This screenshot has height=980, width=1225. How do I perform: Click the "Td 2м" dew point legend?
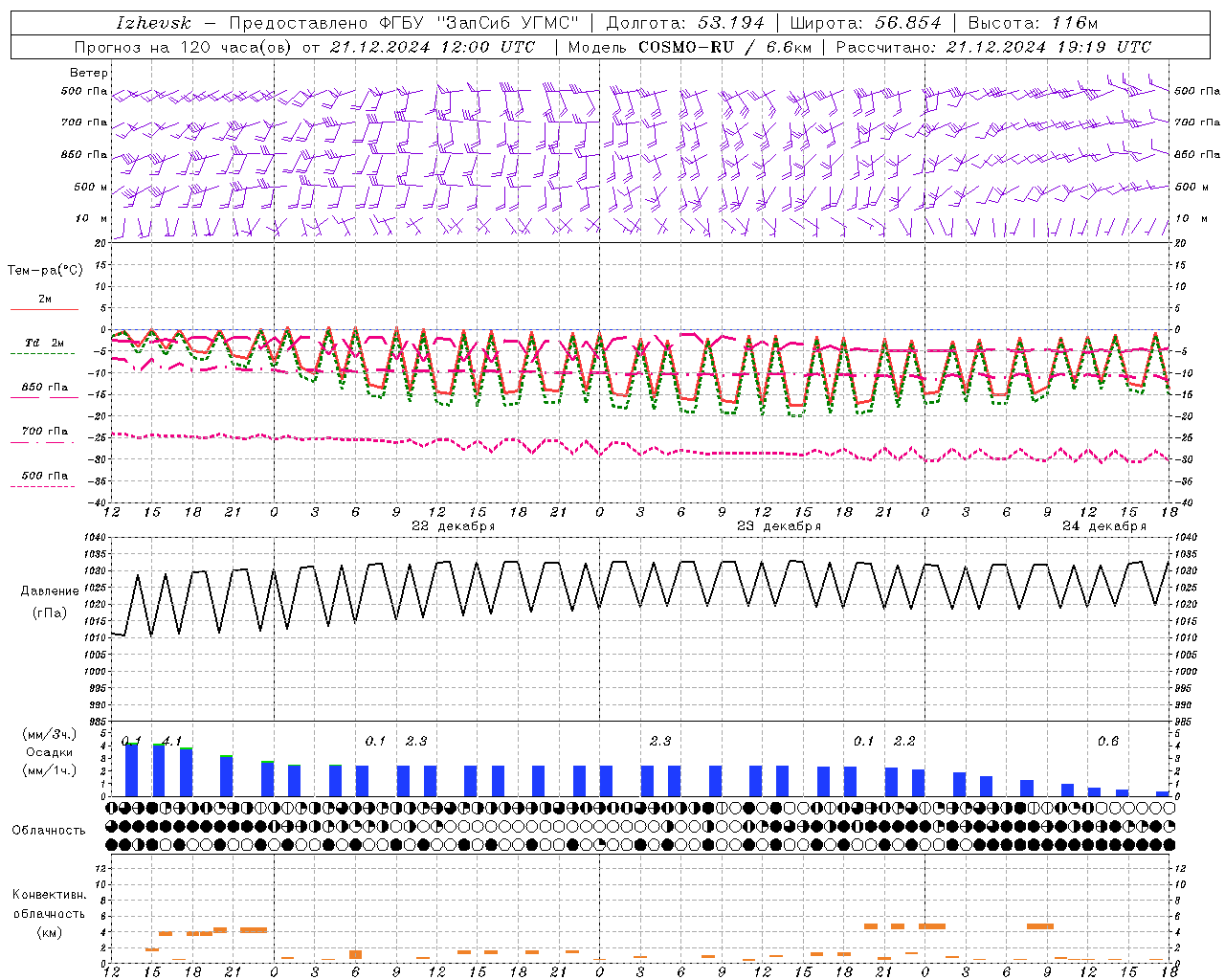coord(45,343)
